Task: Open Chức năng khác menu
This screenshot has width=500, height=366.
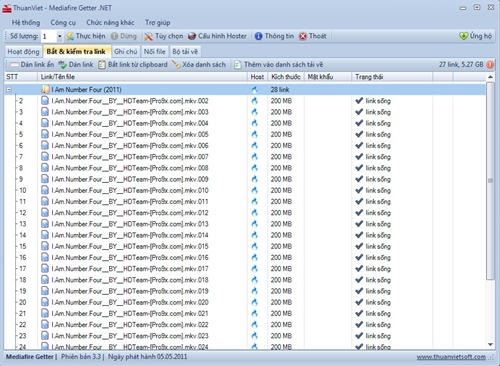Action: tap(110, 22)
